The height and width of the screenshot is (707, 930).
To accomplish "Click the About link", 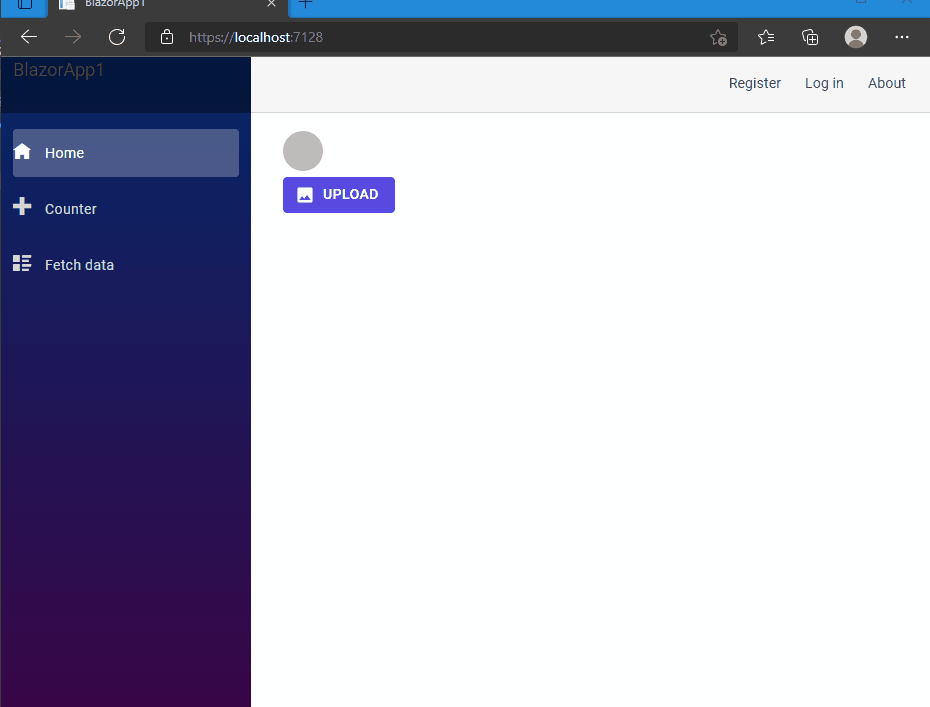I will click(886, 83).
